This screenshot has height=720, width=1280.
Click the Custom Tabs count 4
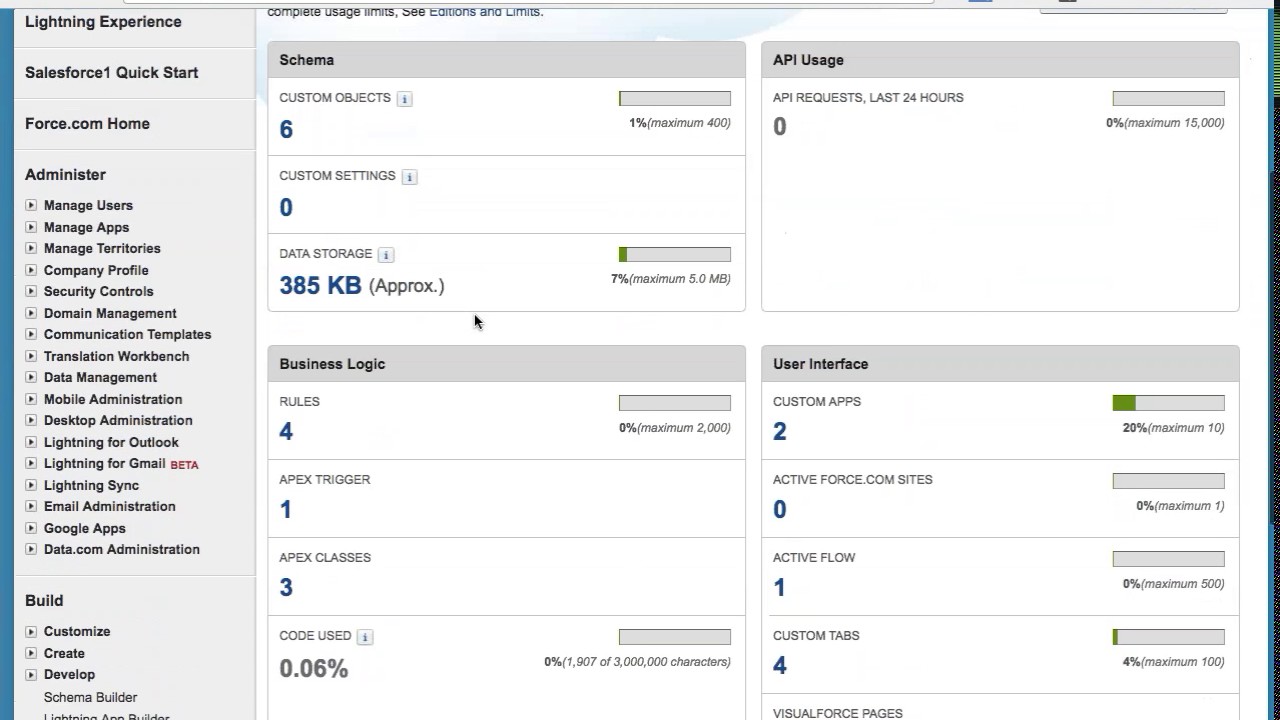point(780,666)
